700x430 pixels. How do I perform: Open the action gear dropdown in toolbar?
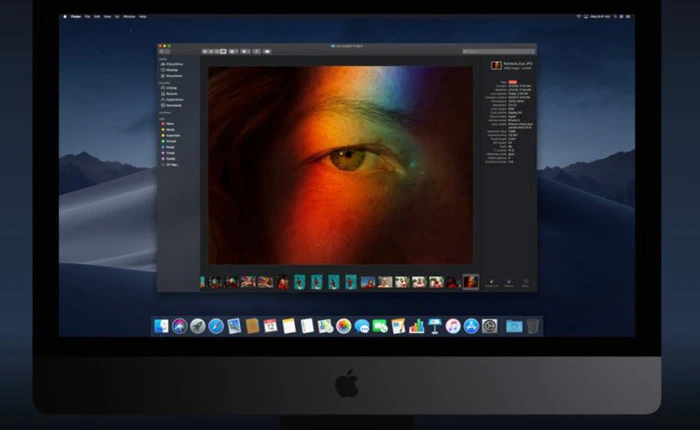(245, 51)
